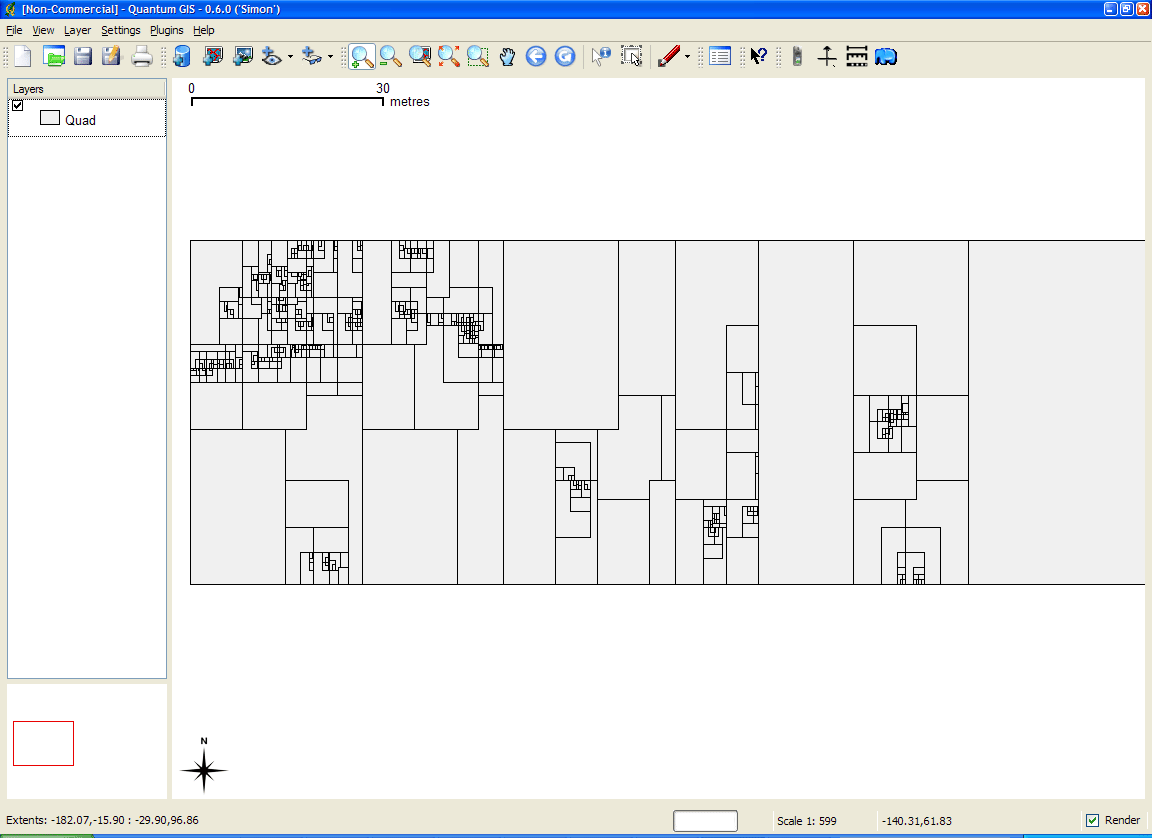Expand the red pencil digitizing dropdown arrow
The height and width of the screenshot is (838, 1152).
click(687, 57)
